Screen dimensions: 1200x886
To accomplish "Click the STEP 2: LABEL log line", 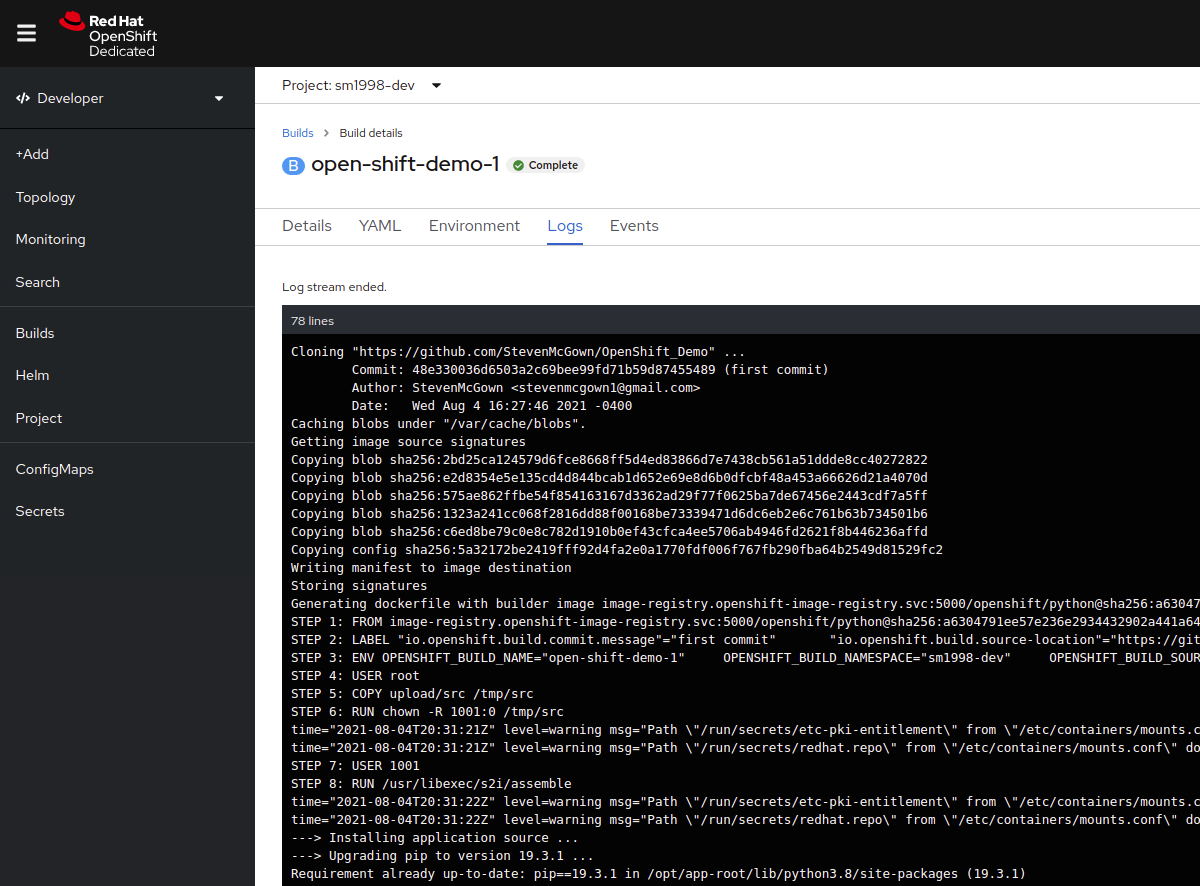I will [x=745, y=640].
